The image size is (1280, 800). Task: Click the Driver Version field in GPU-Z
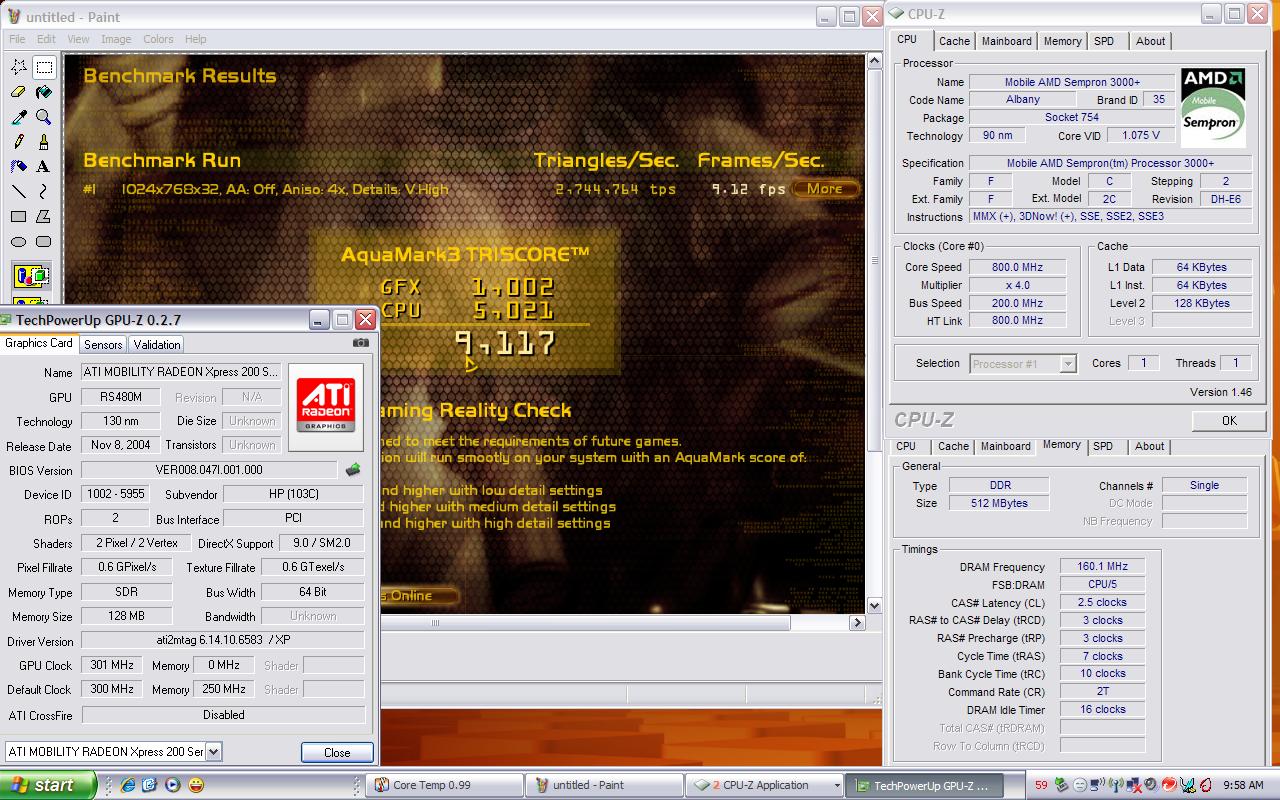[x=223, y=641]
